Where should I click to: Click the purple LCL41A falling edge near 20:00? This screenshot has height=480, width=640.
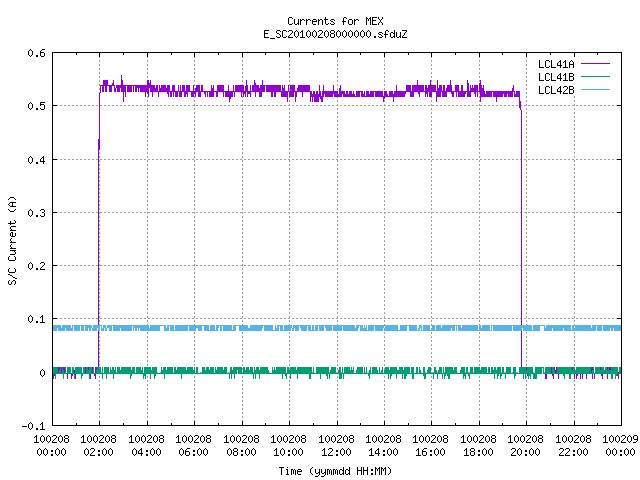coord(521,237)
